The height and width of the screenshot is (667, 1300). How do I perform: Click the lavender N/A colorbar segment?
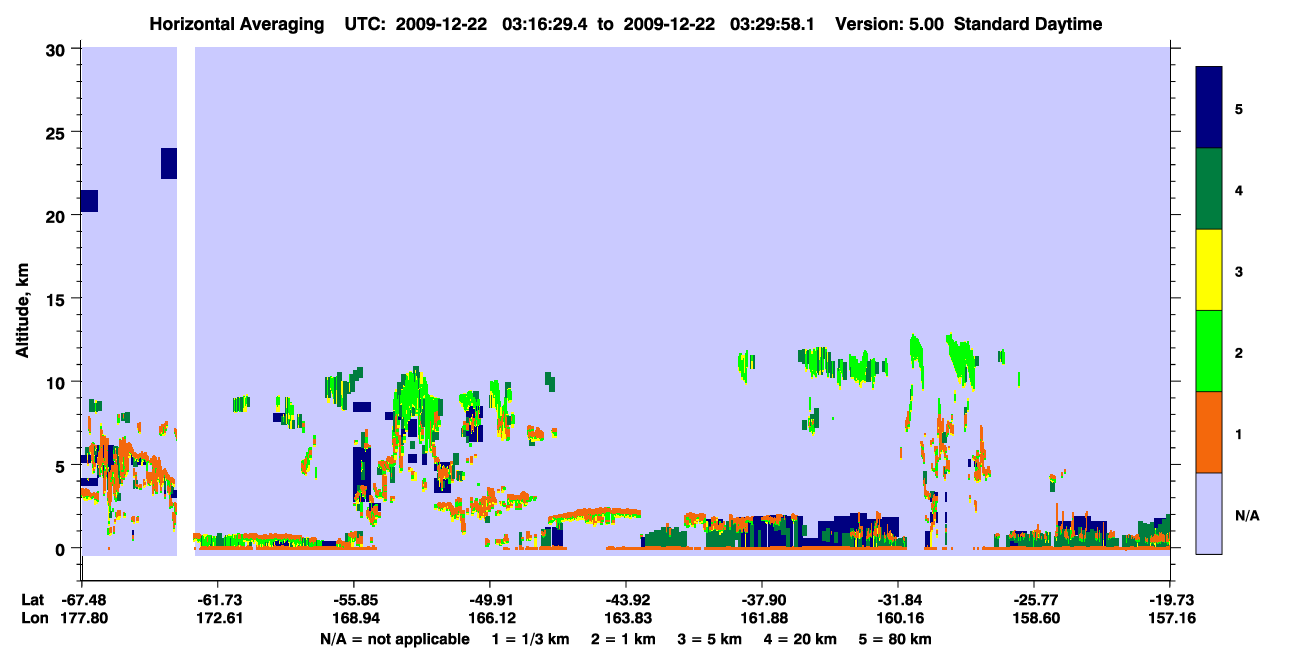coord(1209,513)
